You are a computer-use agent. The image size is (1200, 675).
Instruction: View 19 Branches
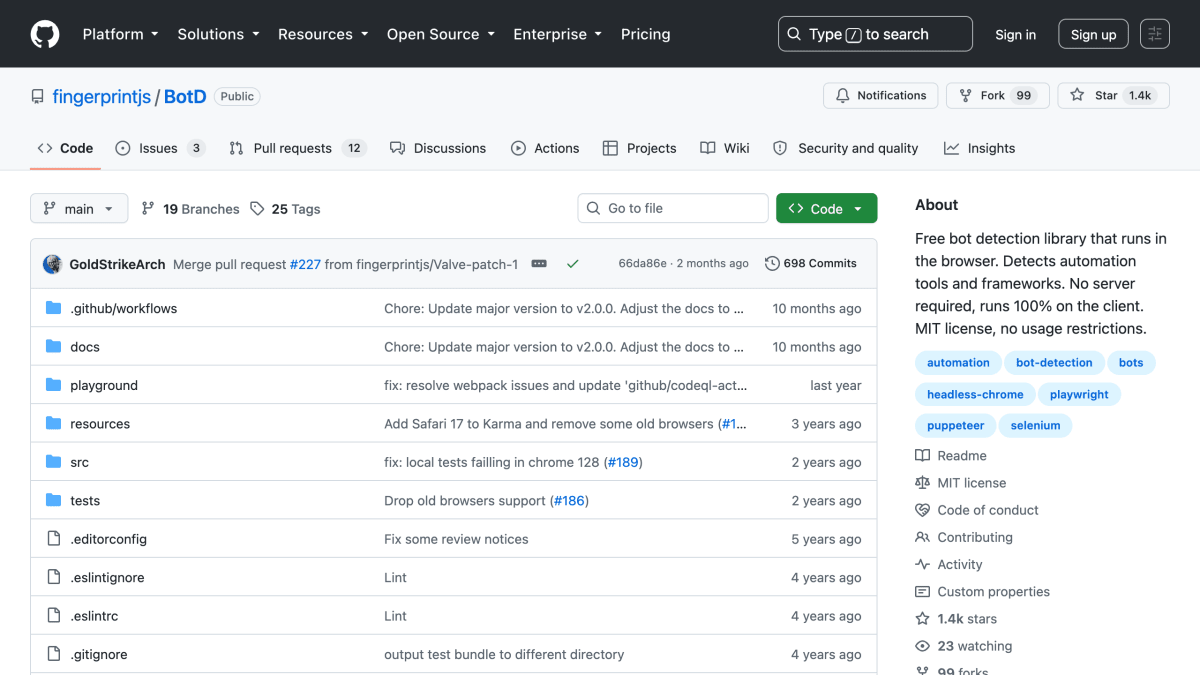click(x=190, y=209)
